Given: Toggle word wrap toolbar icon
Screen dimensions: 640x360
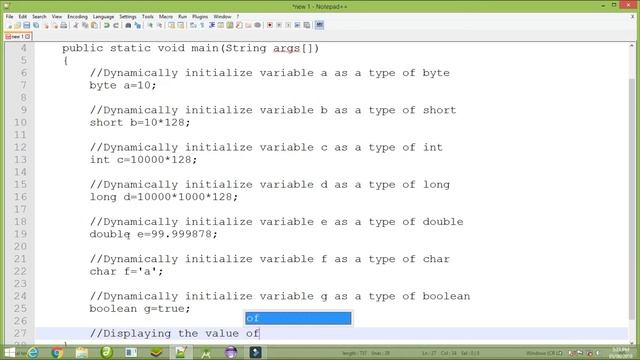Looking at the screenshot, I should point(193,25).
